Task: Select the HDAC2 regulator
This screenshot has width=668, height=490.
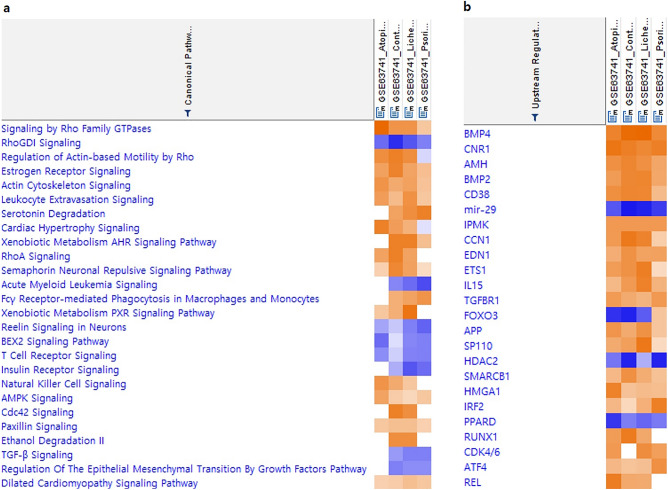Action: tap(481, 361)
